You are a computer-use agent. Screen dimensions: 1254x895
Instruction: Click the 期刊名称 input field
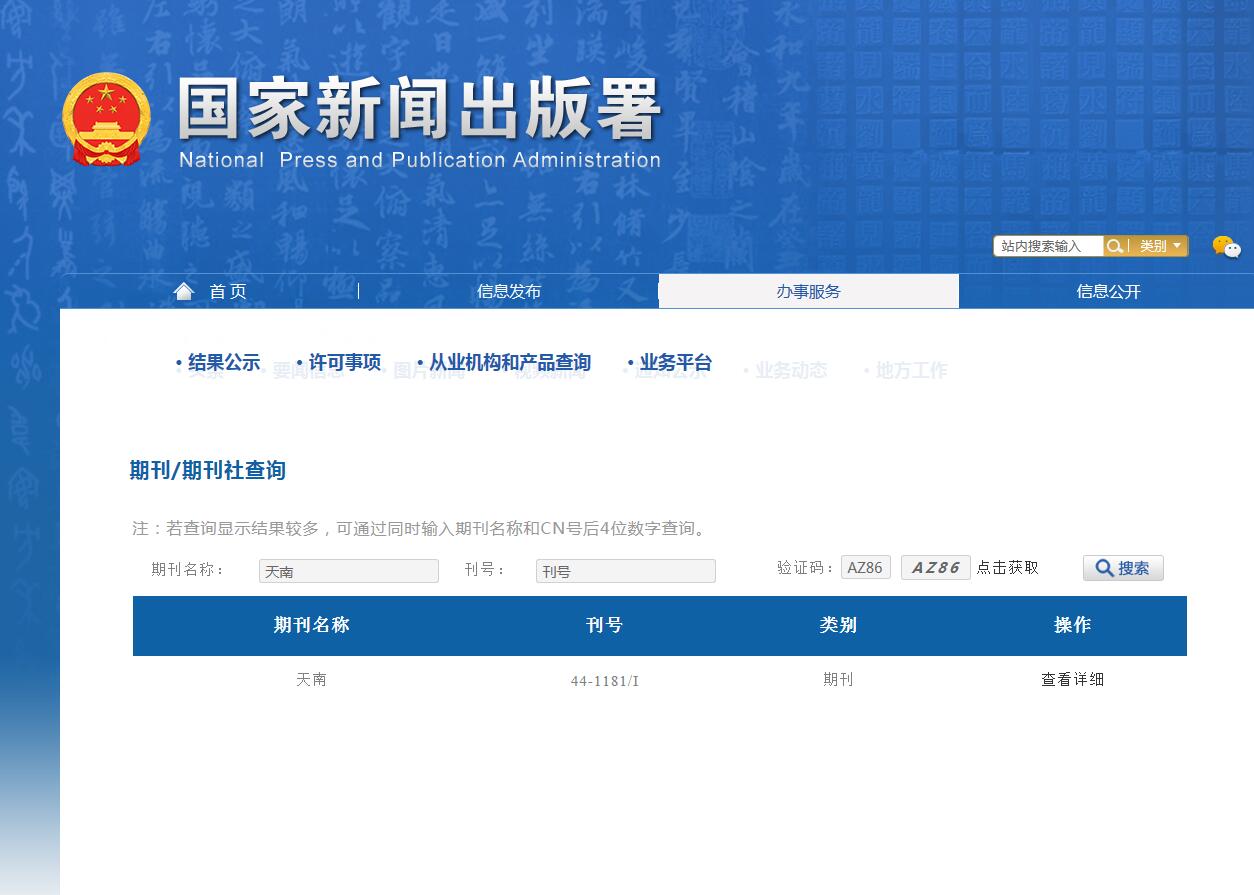point(348,570)
